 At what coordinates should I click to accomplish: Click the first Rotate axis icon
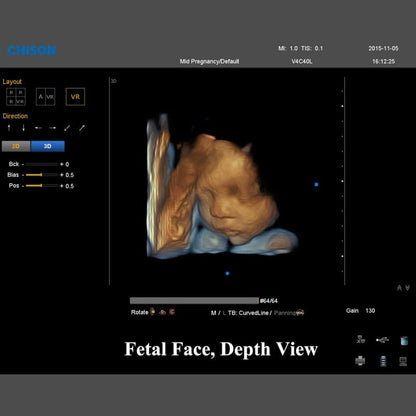tap(153, 312)
